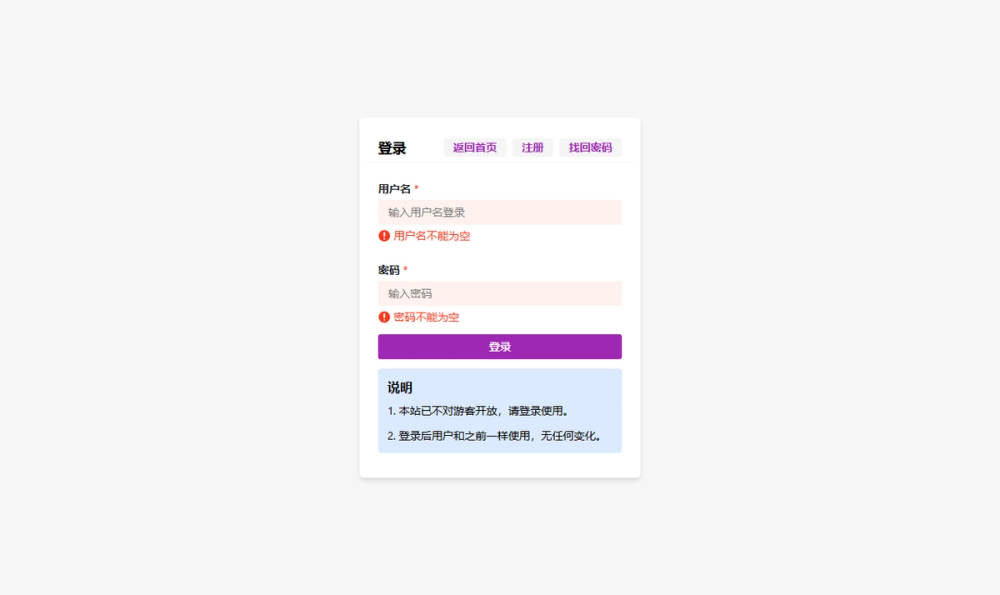The width and height of the screenshot is (1000, 595).
Task: Click the red required asterisk next to 密码
Action: [406, 268]
